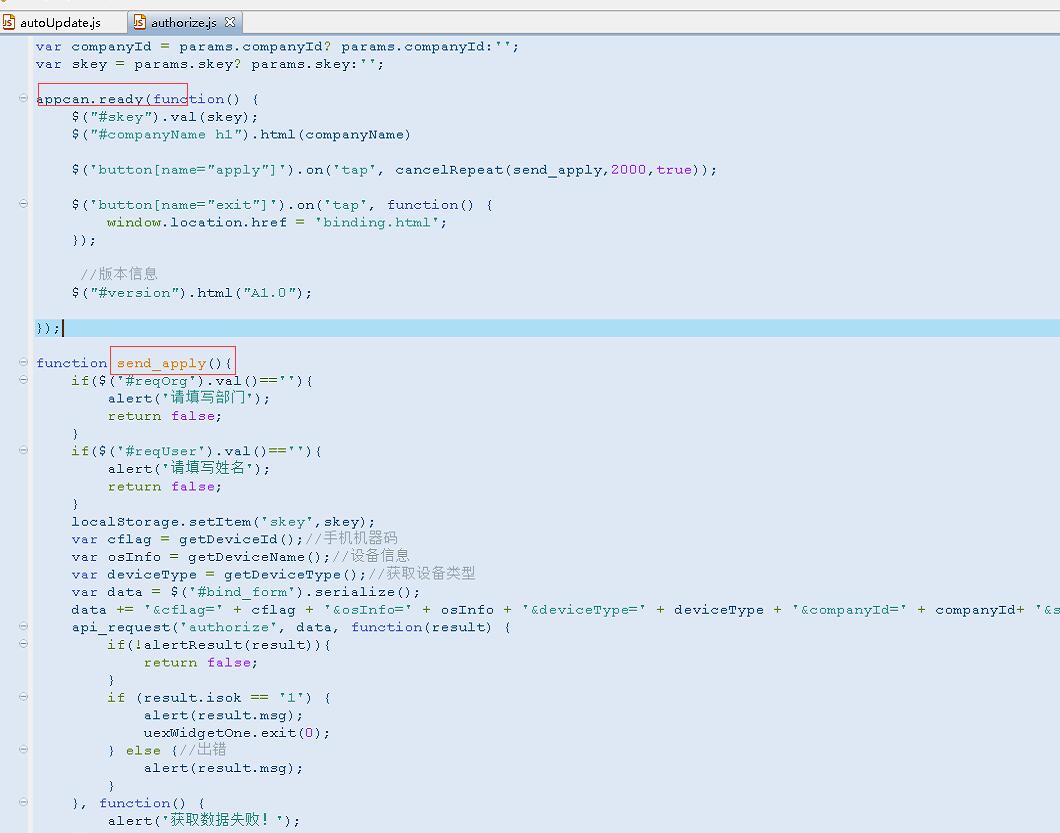The width and height of the screenshot is (1060, 833).
Task: Click window.location.href = 'binding.html' line
Action: (x=276, y=222)
